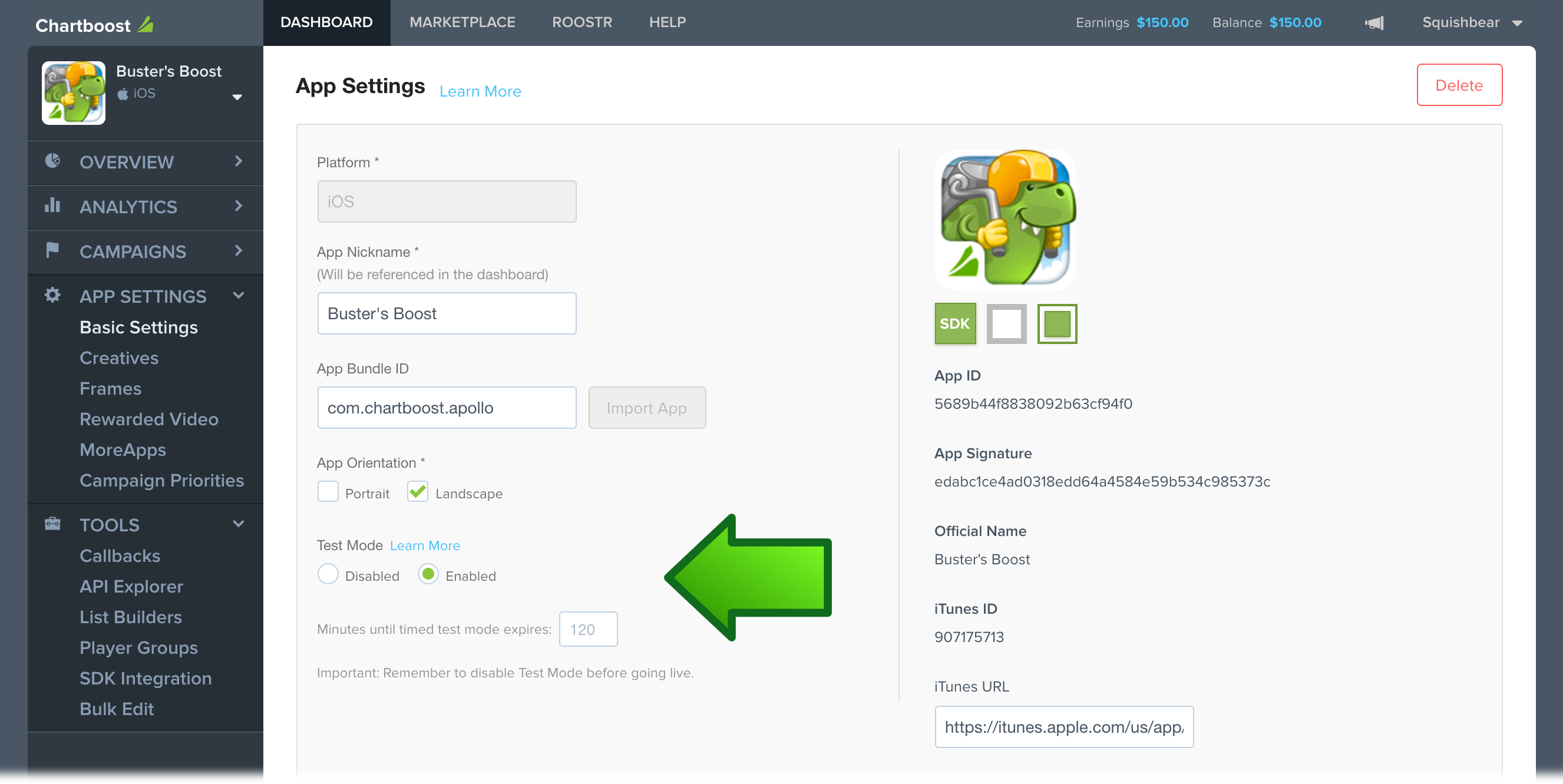Open the announcements megaphone icon

coord(1374,23)
